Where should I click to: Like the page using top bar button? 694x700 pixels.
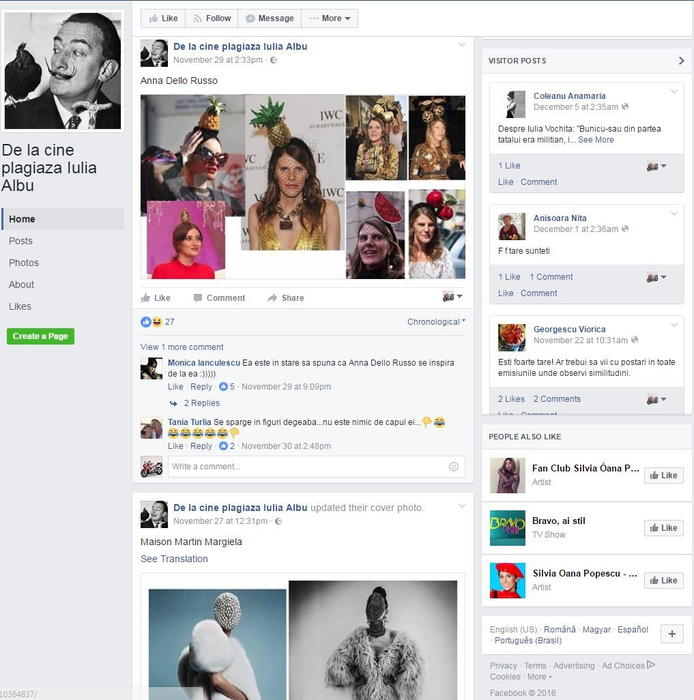click(163, 18)
